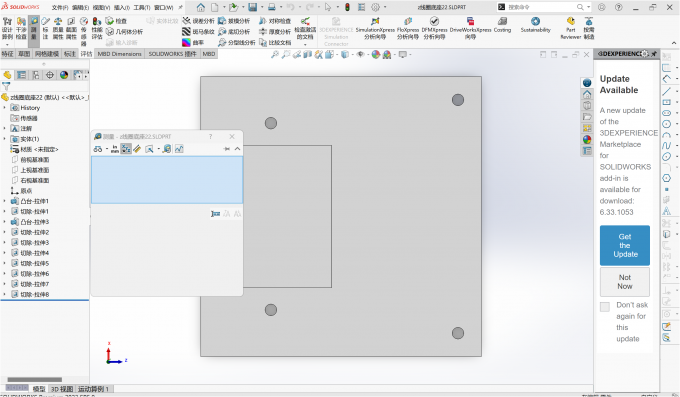Select 材质 <未指定> material item
The width and height of the screenshot is (680, 397).
35,149
